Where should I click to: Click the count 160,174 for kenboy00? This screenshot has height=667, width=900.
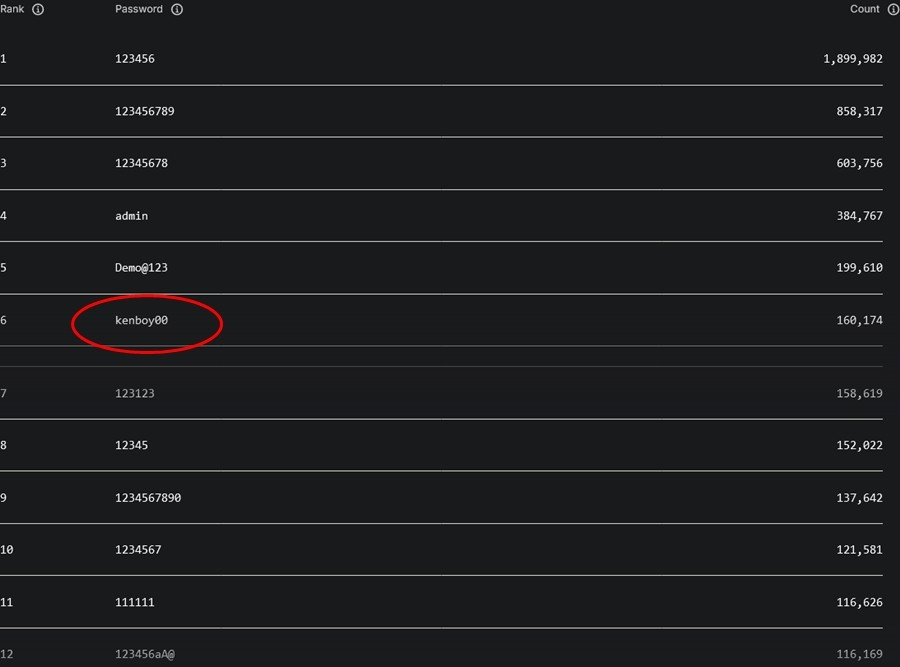(859, 321)
